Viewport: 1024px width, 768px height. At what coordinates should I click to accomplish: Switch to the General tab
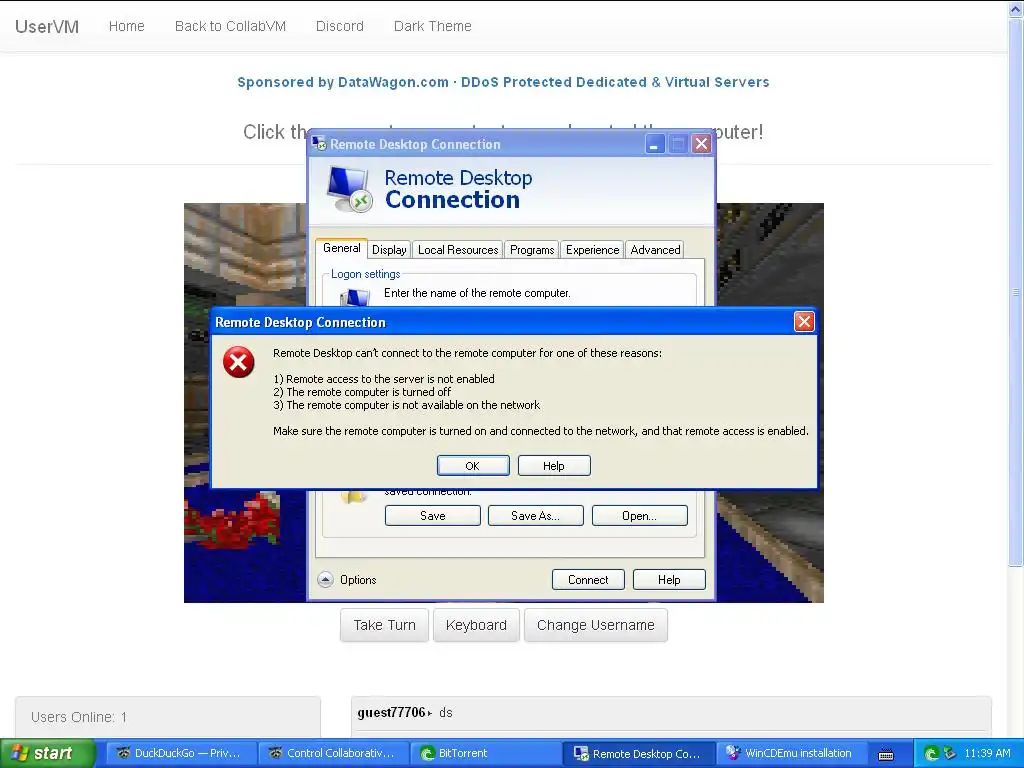(342, 248)
